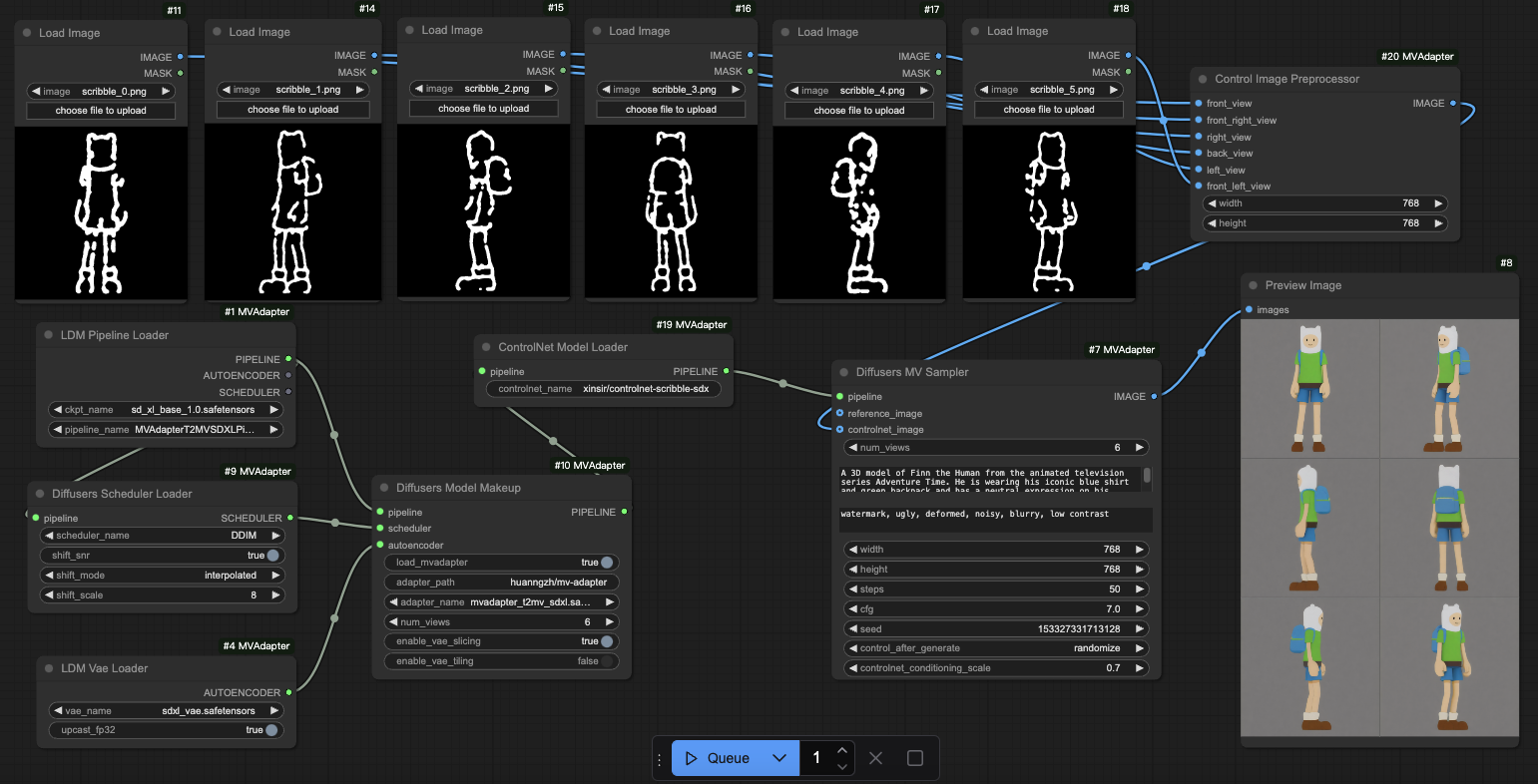Click choose file to upload under scribble_4.png

coord(859,111)
